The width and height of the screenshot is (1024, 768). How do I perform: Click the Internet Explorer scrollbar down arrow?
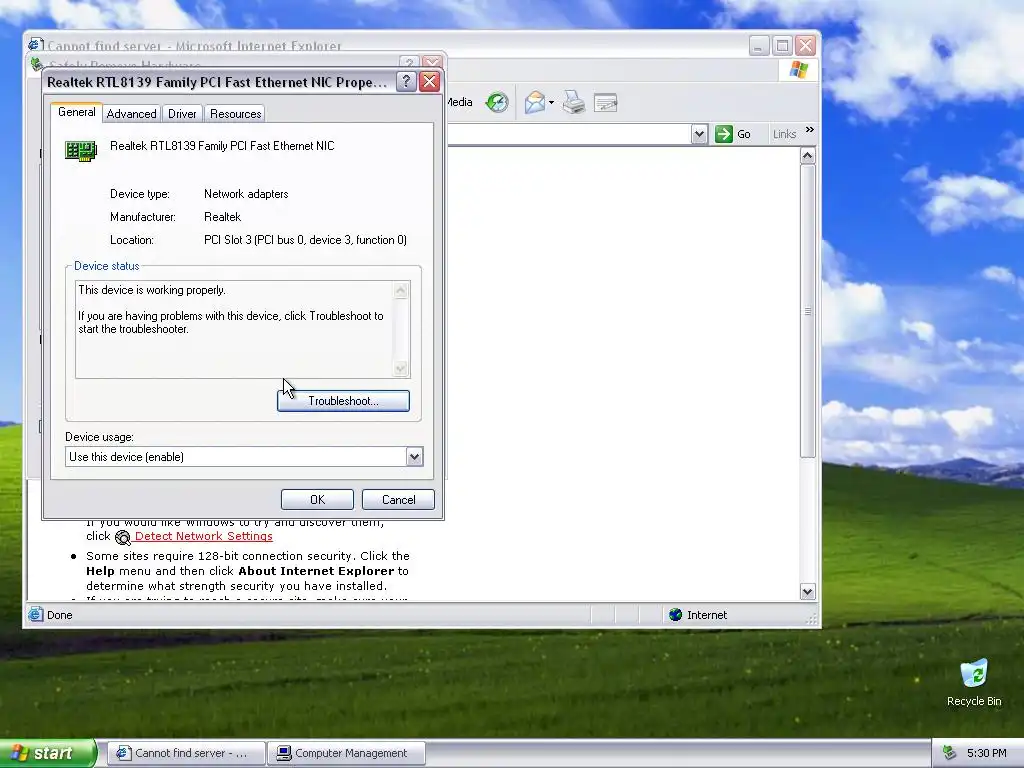tap(808, 592)
